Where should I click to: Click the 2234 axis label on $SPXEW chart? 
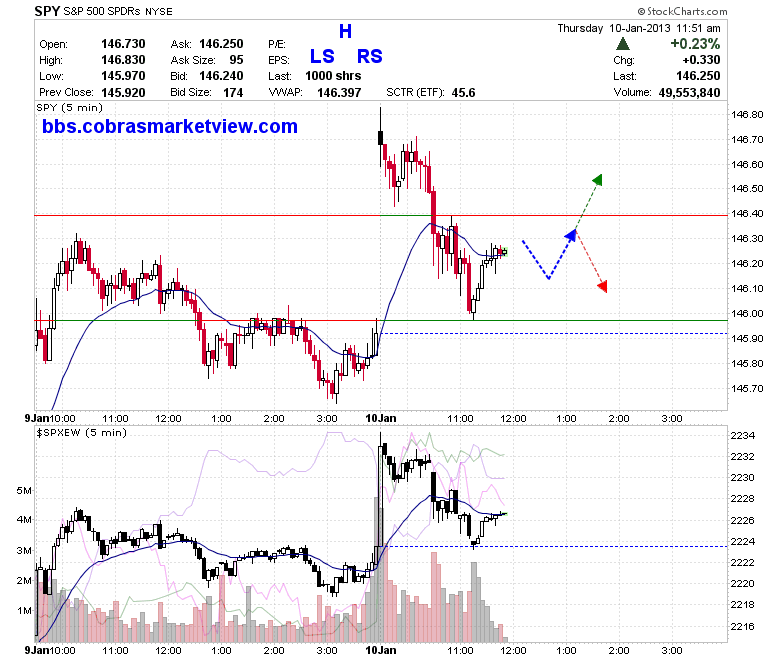pyautogui.click(x=743, y=435)
